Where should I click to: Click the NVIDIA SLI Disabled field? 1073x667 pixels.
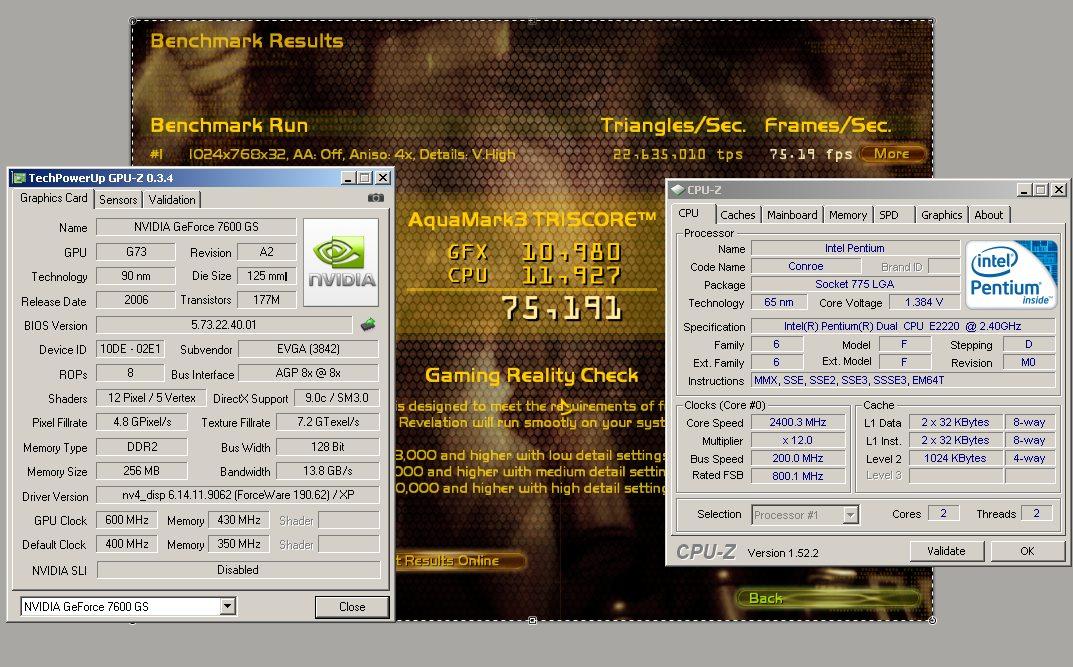[238, 570]
